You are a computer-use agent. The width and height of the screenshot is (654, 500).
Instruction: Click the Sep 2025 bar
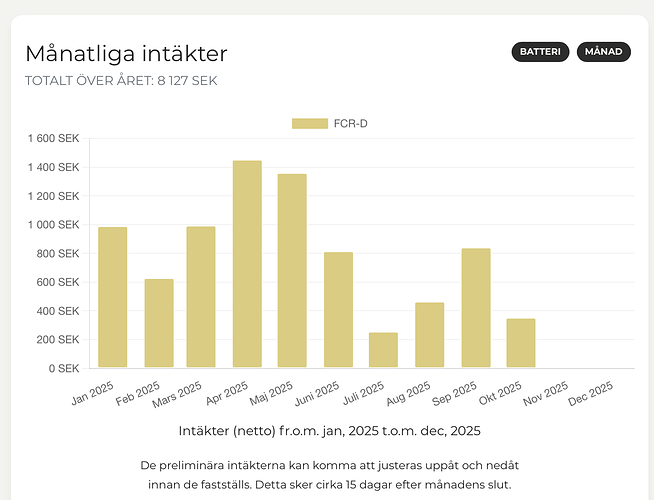pyautogui.click(x=475, y=308)
